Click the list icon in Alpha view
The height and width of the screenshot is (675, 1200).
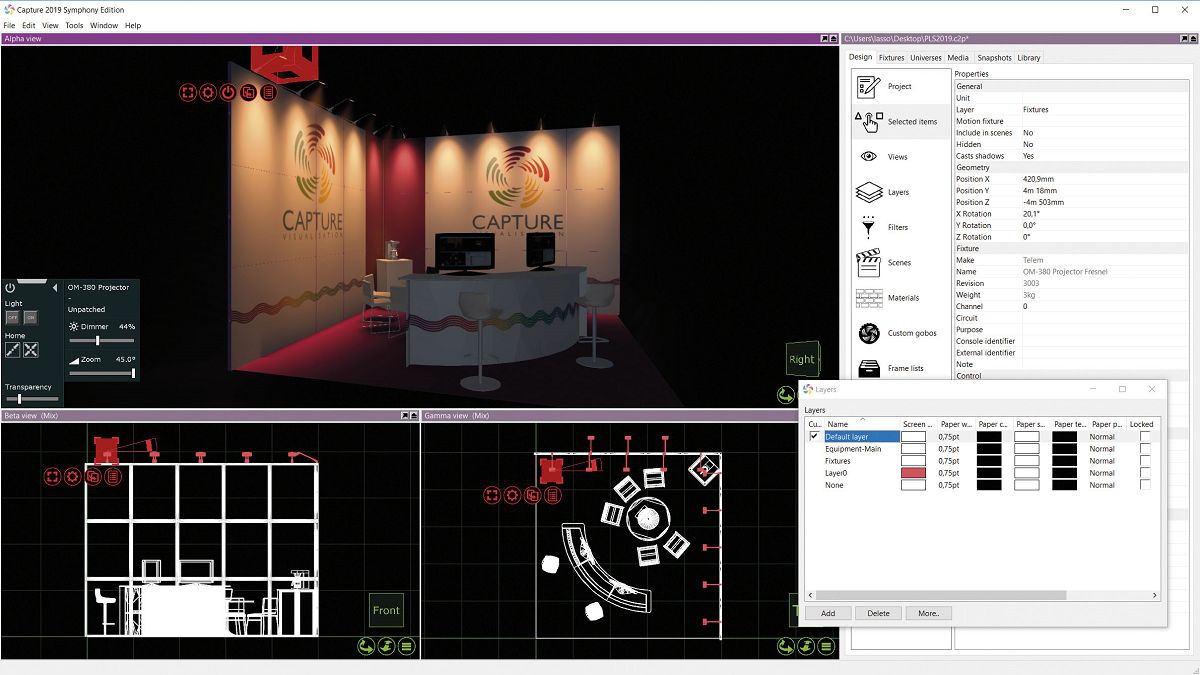click(x=269, y=93)
